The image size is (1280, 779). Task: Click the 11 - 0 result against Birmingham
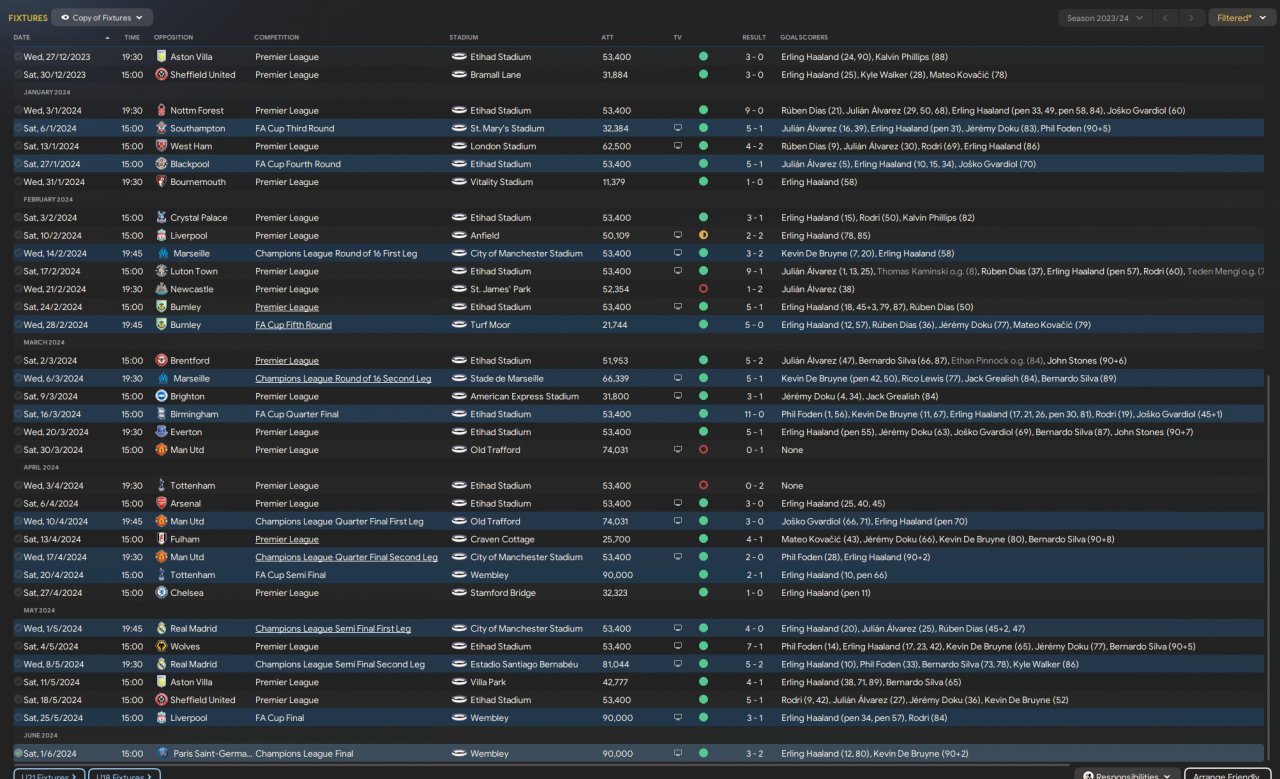coord(754,414)
